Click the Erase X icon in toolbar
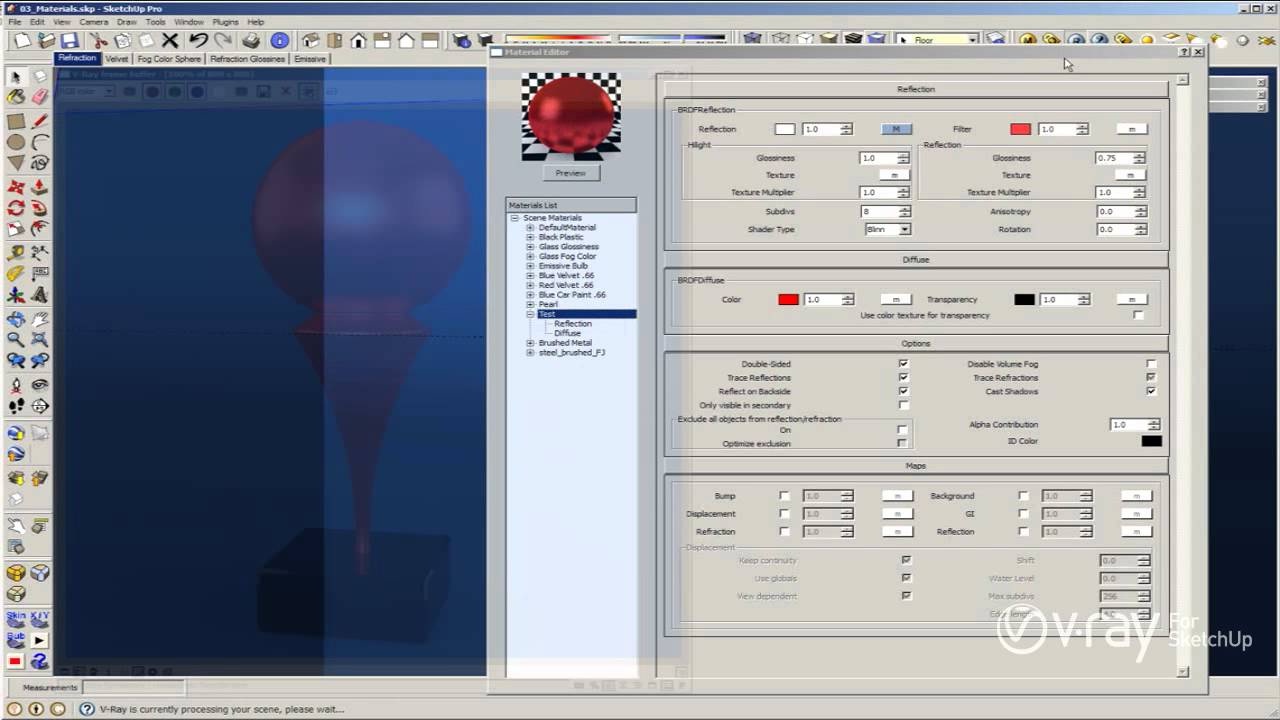1280x720 pixels. 170,40
